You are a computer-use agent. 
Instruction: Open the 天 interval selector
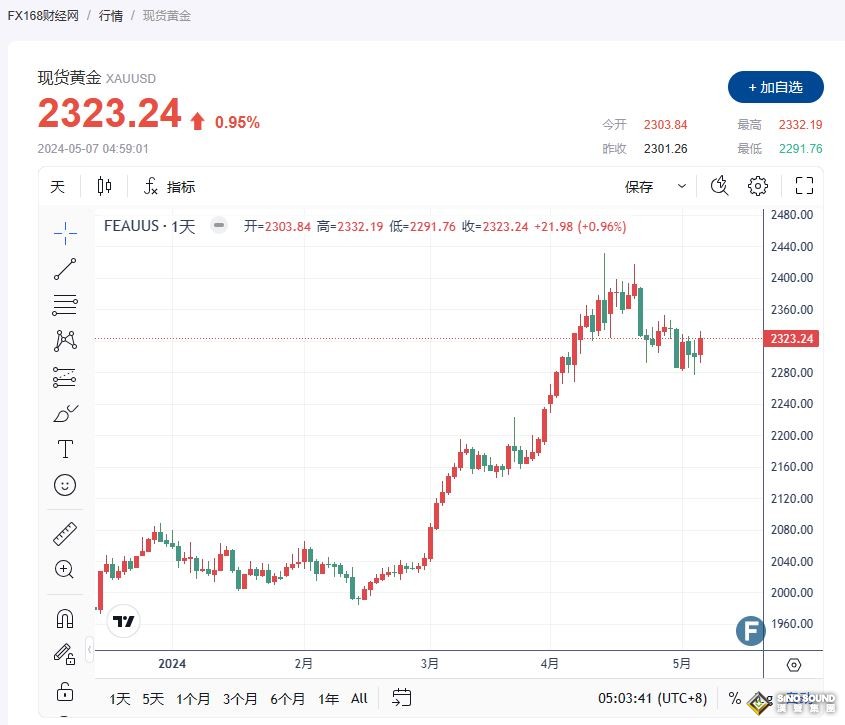[57, 186]
